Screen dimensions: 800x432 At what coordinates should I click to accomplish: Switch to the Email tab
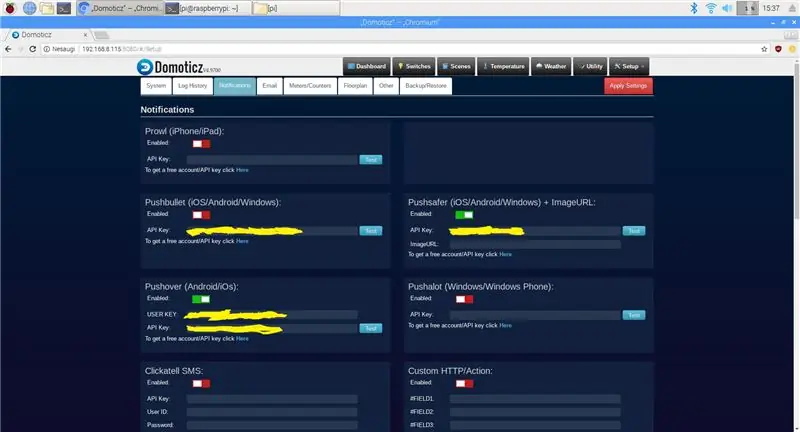269,86
